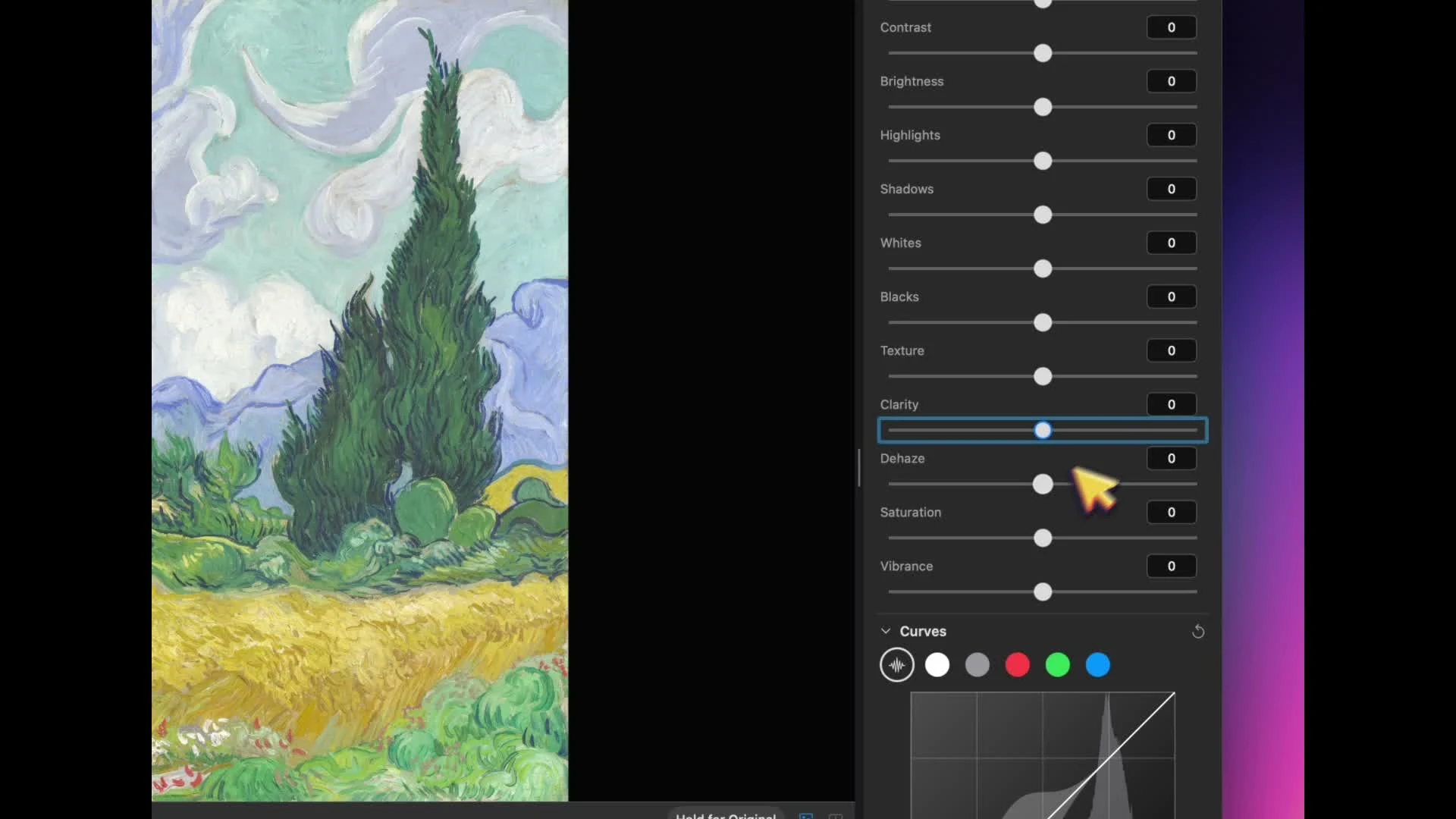Focus the Shadows value field
The image size is (1456, 819).
pos(1172,189)
